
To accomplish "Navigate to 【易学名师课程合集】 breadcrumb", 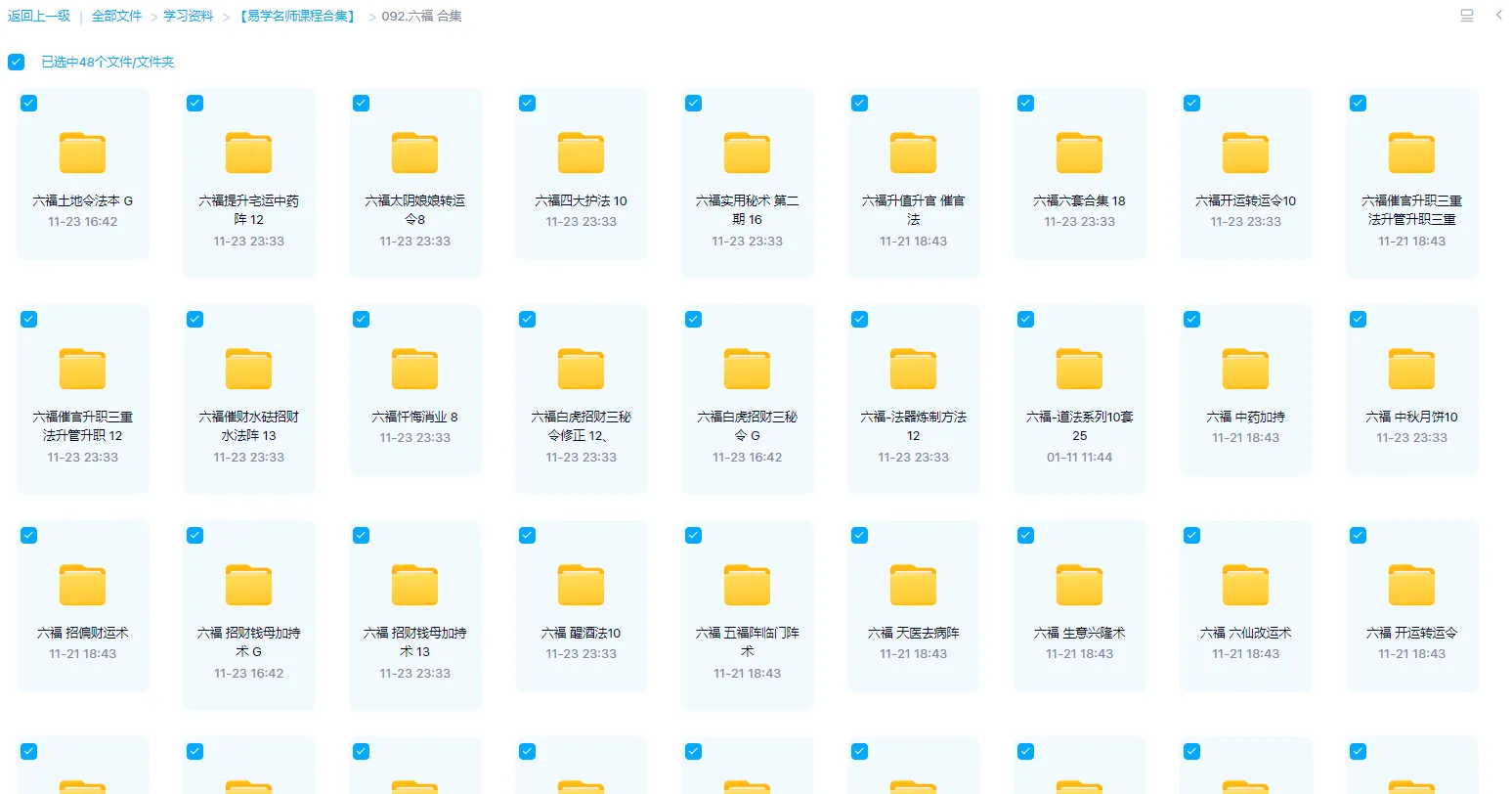I will pyautogui.click(x=297, y=16).
